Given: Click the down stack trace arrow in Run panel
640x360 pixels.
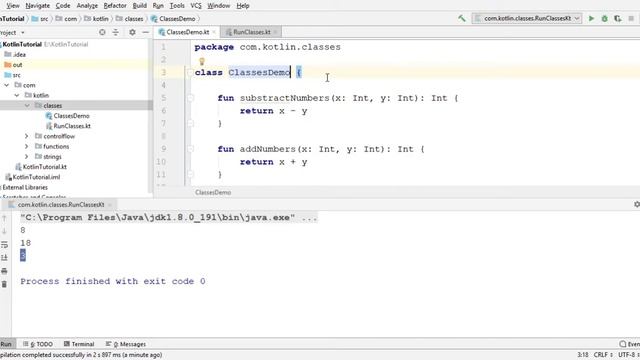Looking at the screenshot, I should pos(4,231).
